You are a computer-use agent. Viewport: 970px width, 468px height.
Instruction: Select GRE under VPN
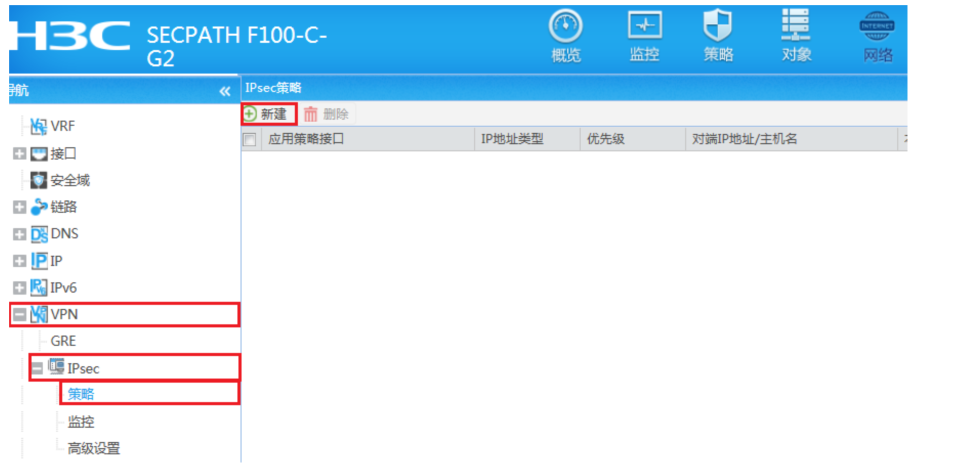64,341
